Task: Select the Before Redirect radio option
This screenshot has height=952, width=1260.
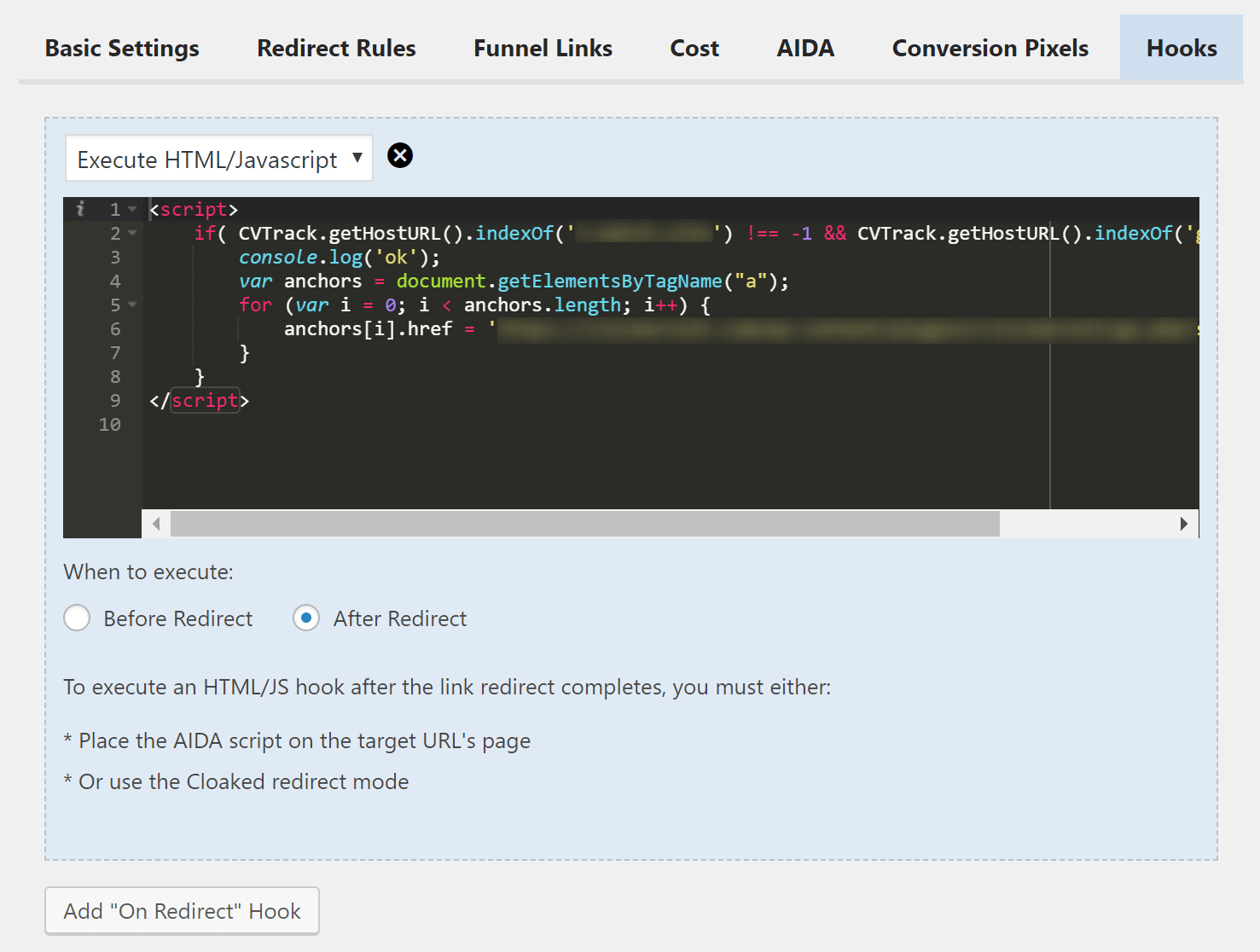Action: 77,618
